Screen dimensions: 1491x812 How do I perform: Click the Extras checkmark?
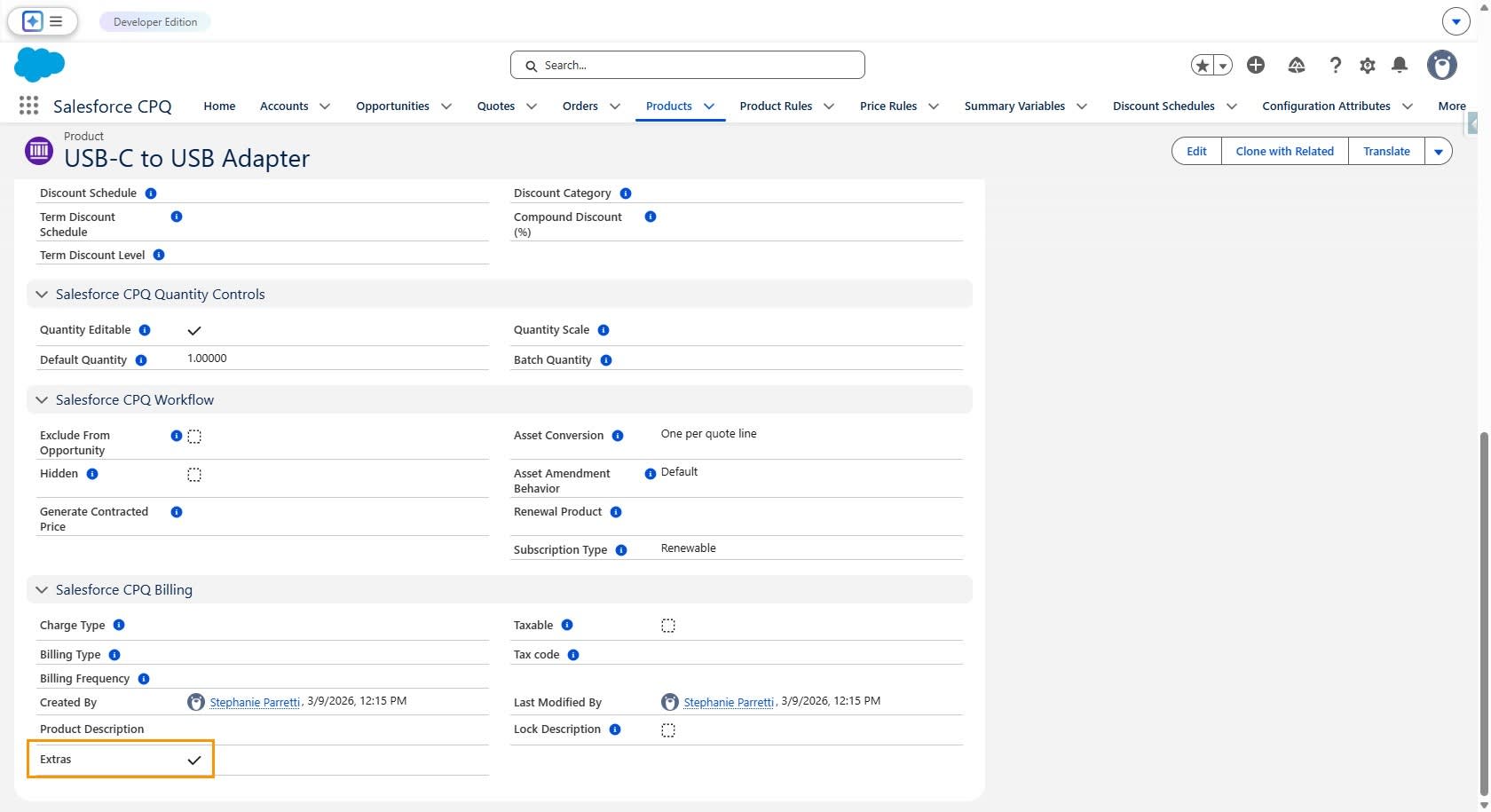coord(194,761)
